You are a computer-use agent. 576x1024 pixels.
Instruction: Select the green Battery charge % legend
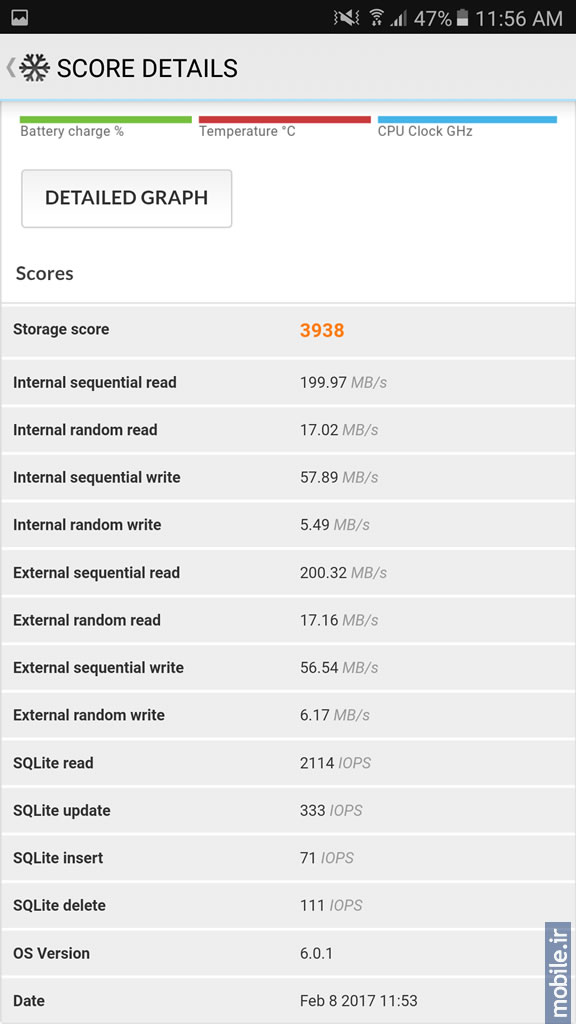tap(106, 127)
